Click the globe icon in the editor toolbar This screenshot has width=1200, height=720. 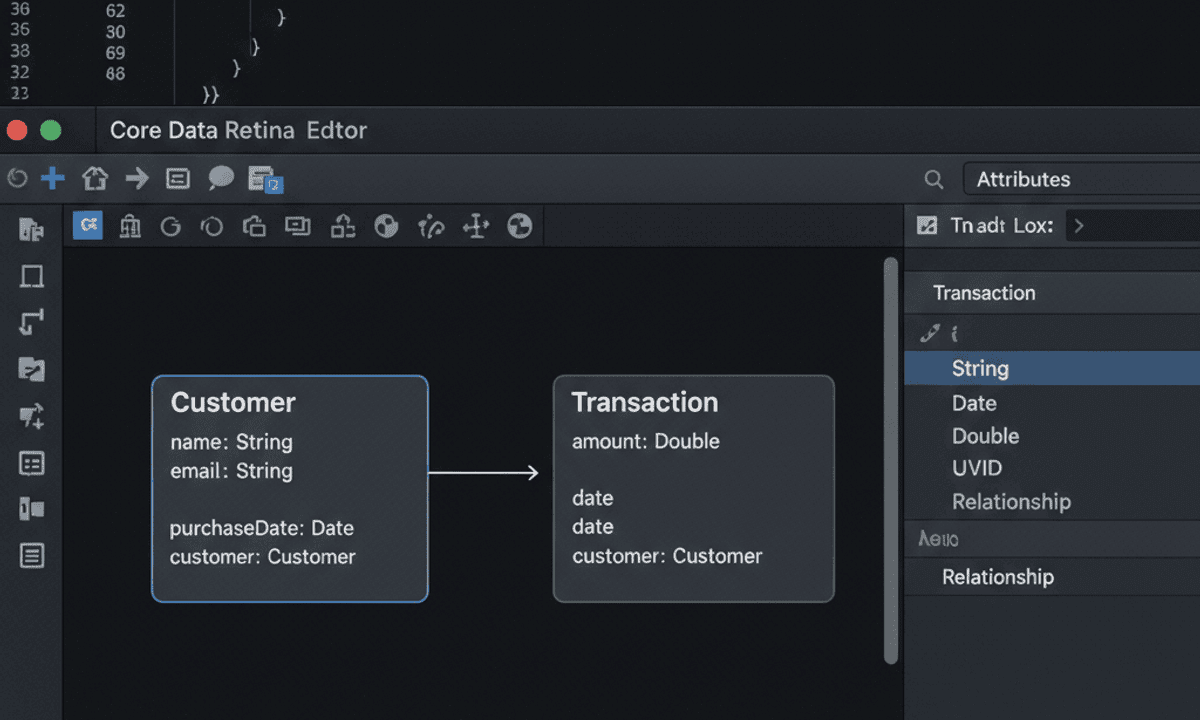tap(519, 226)
